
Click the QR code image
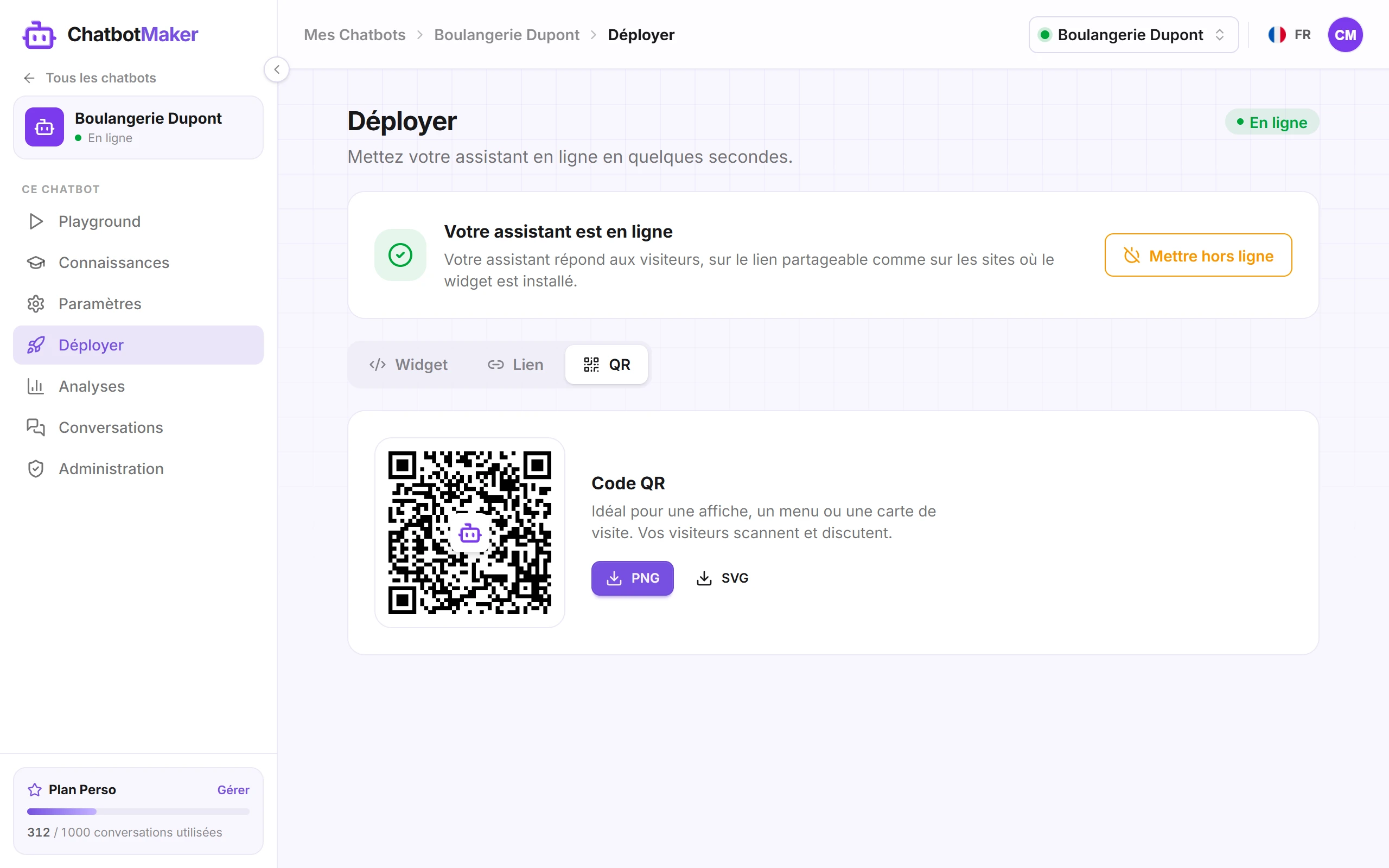click(x=469, y=533)
